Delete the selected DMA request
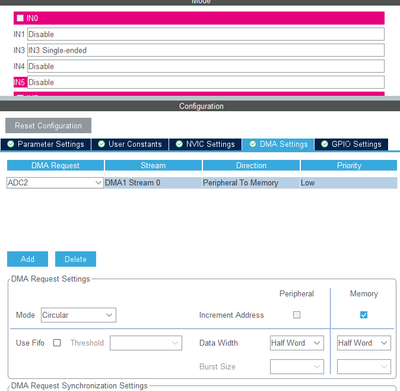Viewport: 400px width, 391px height. [x=75, y=259]
